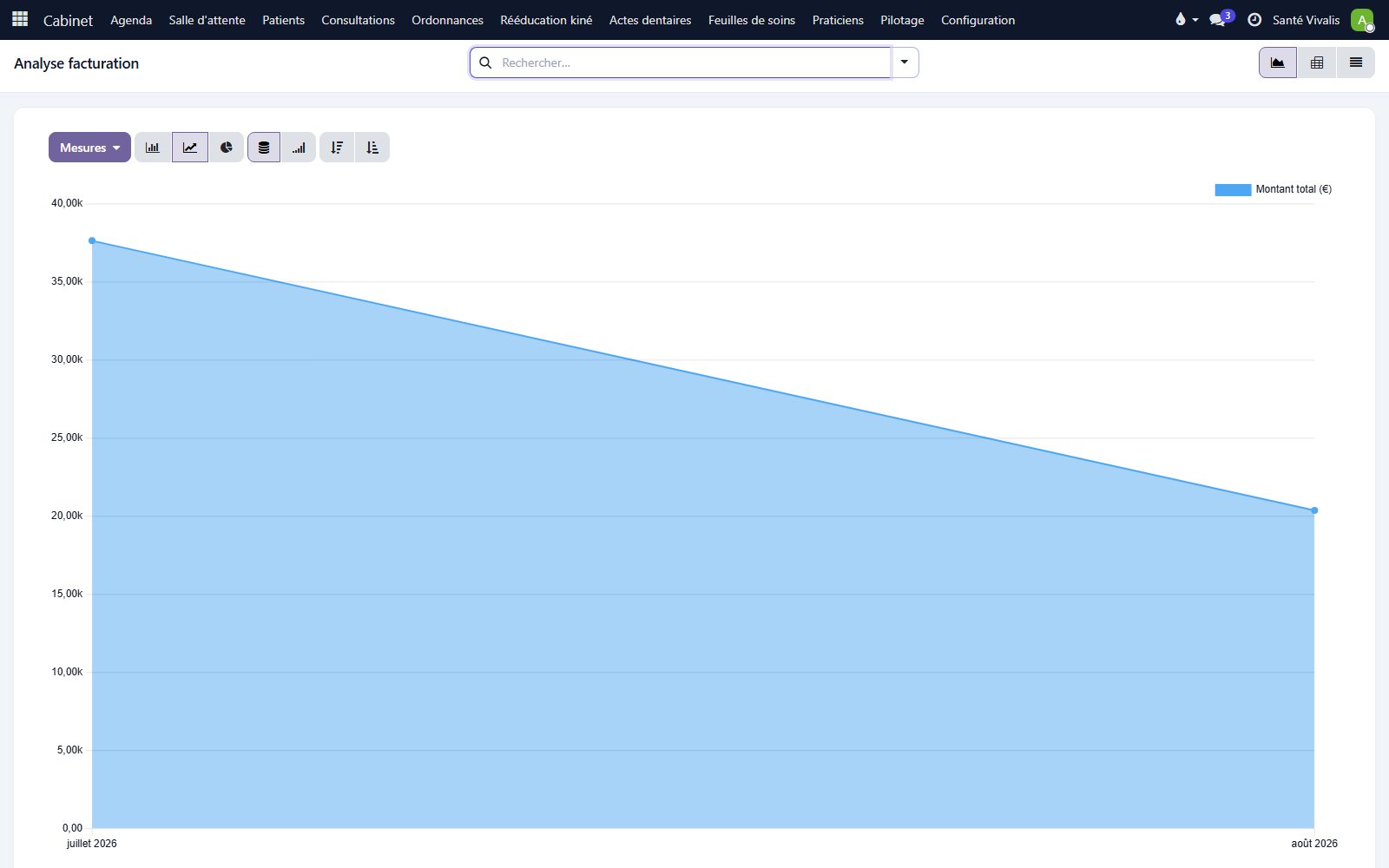This screenshot has height=868, width=1389.
Task: Open the Ordonnances menu
Action: pyautogui.click(x=447, y=20)
